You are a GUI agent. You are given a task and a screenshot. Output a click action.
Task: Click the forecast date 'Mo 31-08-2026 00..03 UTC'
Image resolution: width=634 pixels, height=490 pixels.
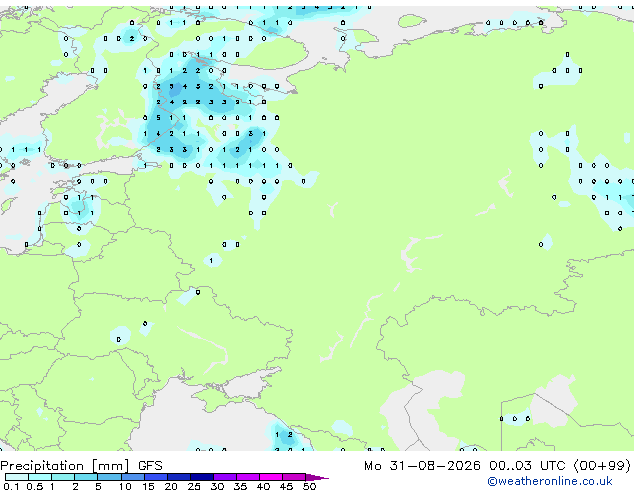coord(464,466)
